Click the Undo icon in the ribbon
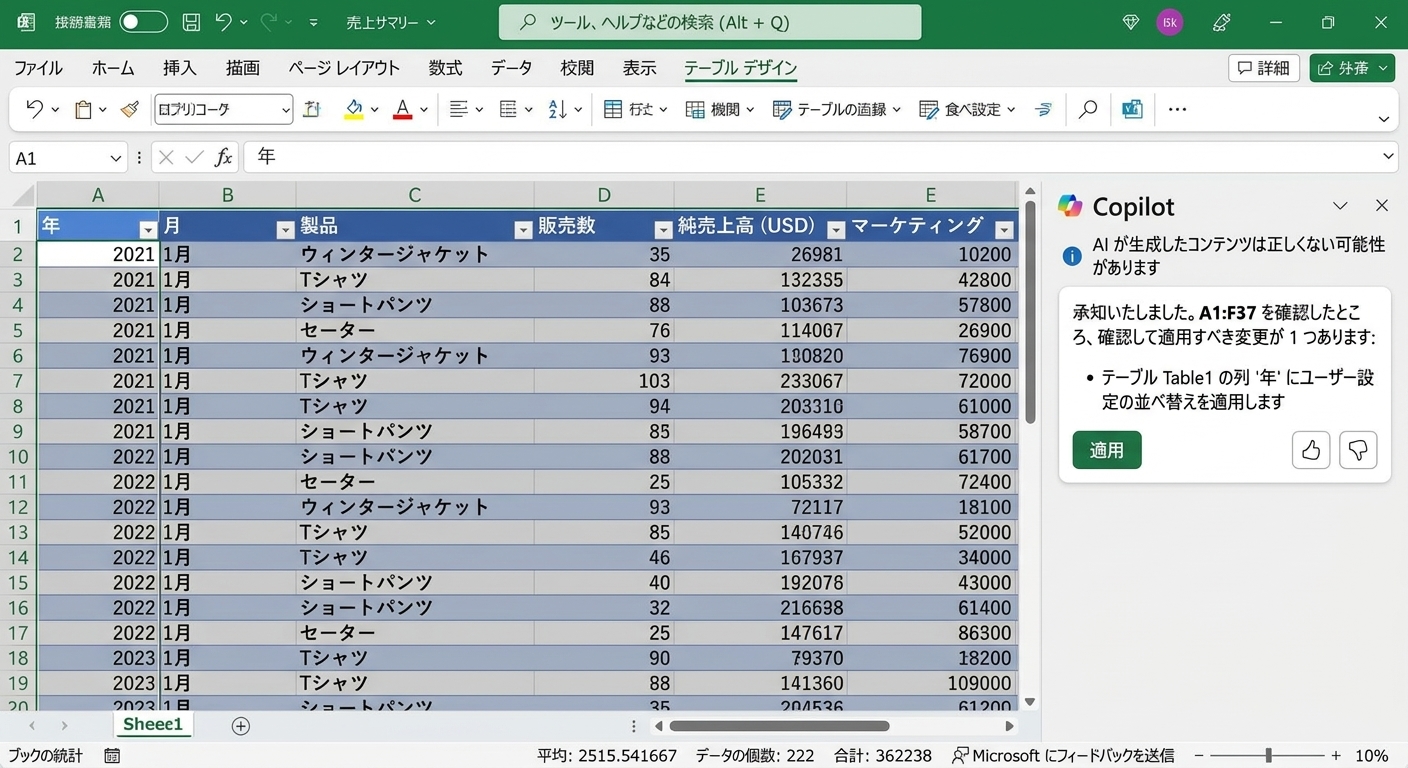Image resolution: width=1408 pixels, height=768 pixels. click(35, 109)
